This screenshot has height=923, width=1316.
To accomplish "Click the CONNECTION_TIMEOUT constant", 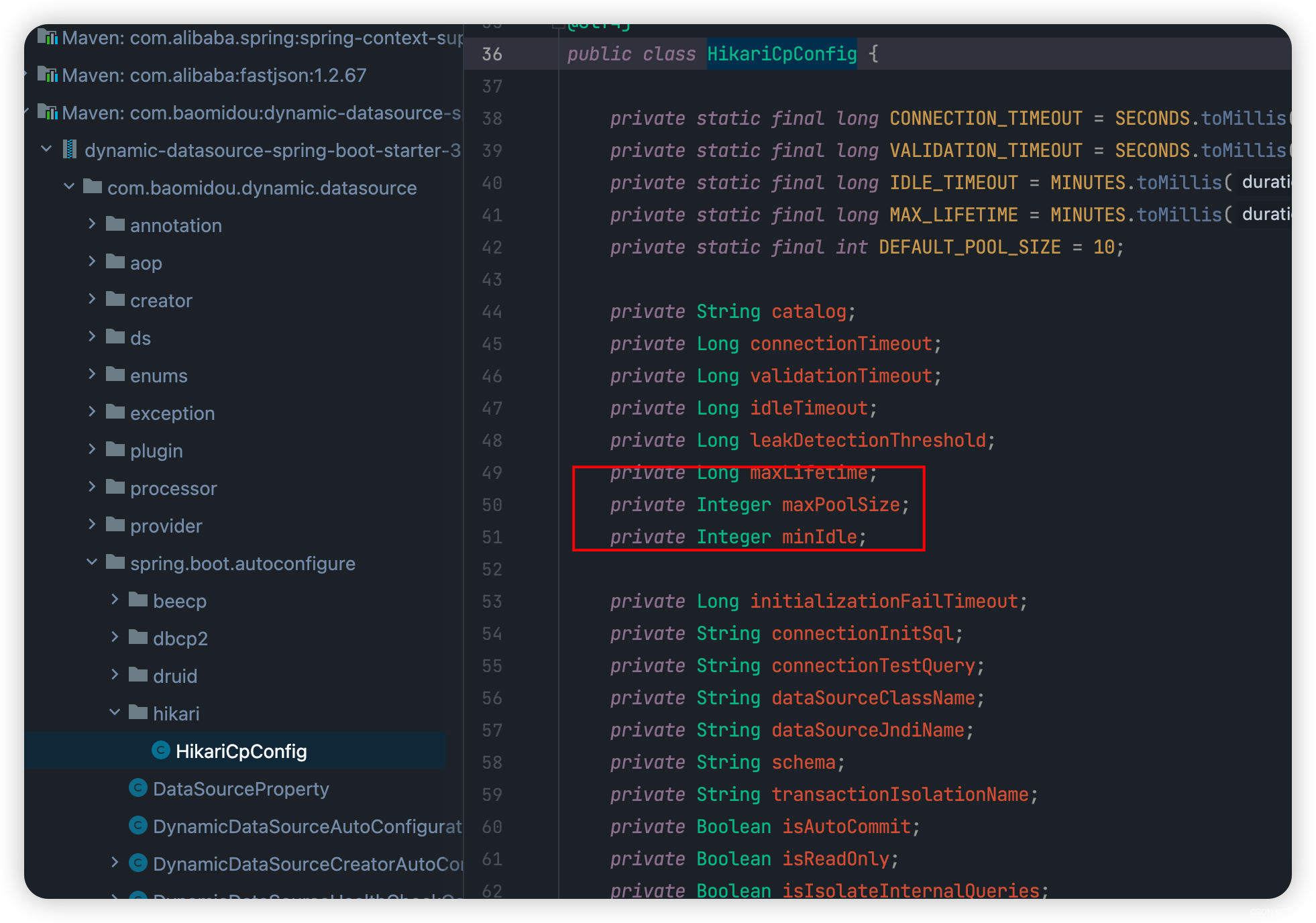I will (986, 118).
